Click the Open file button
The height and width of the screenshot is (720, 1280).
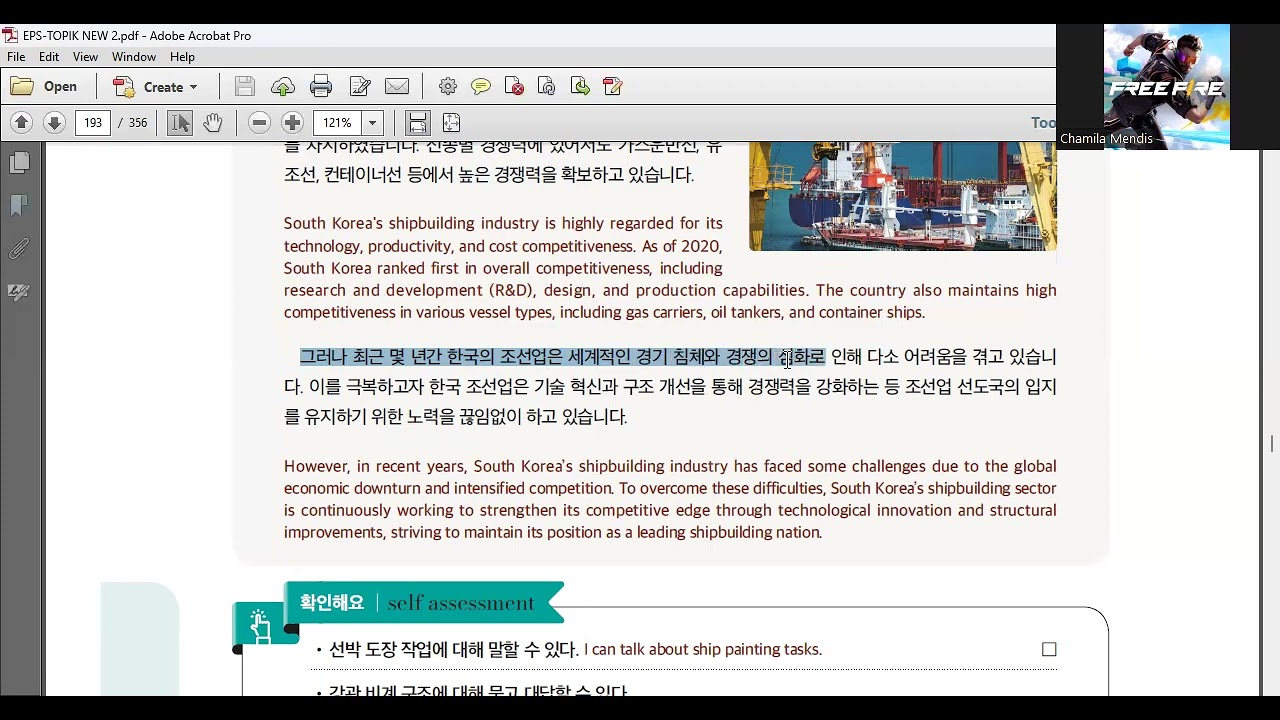point(44,87)
